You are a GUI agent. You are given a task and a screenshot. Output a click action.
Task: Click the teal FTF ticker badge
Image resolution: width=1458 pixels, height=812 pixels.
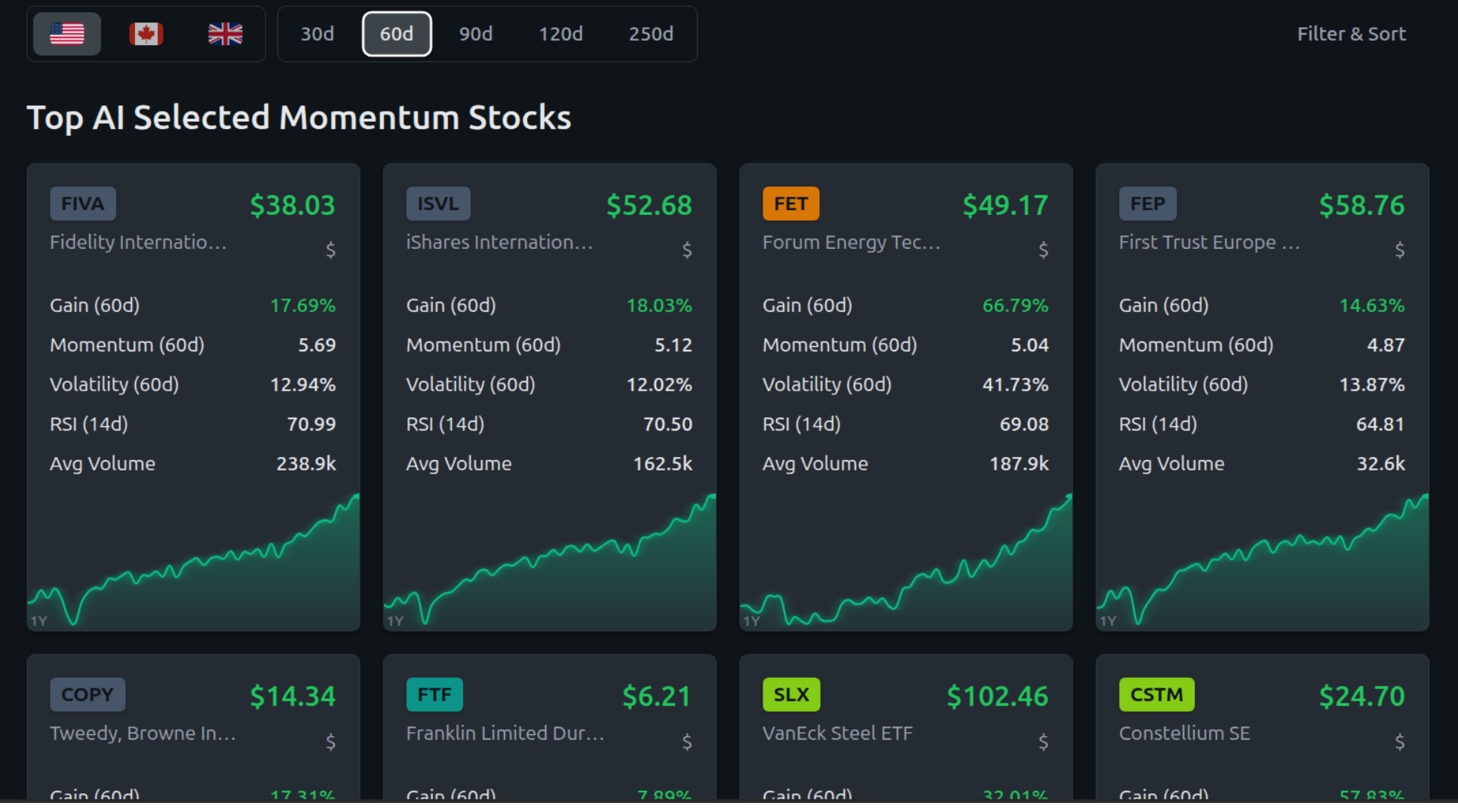434,694
